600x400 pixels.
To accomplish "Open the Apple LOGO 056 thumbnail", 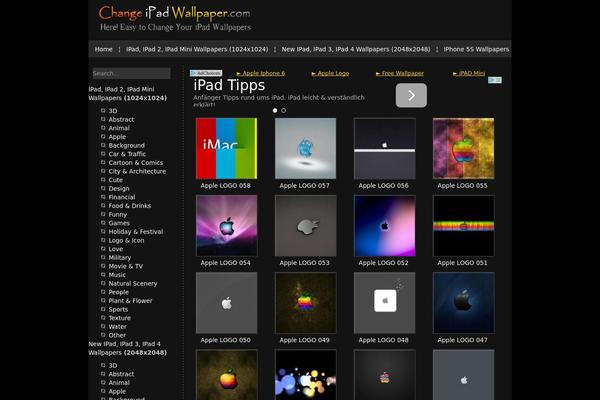I will click(x=385, y=148).
